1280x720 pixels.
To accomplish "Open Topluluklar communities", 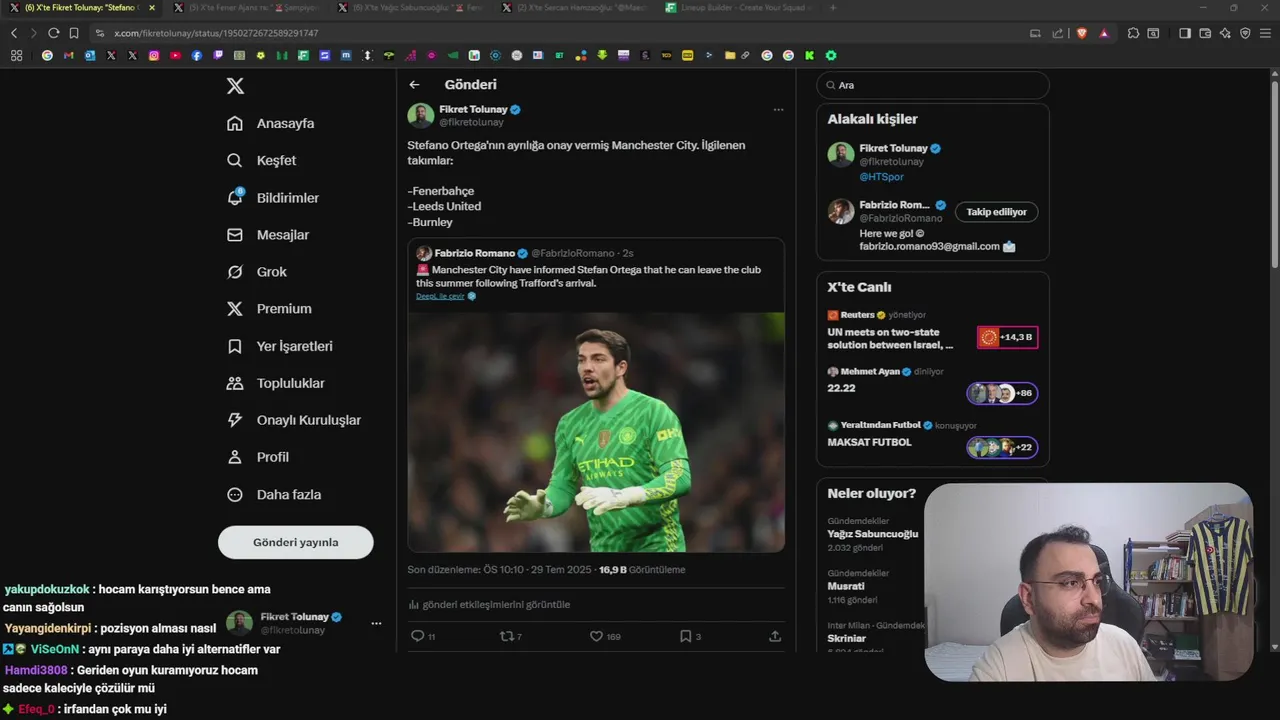I will pos(276,383).
